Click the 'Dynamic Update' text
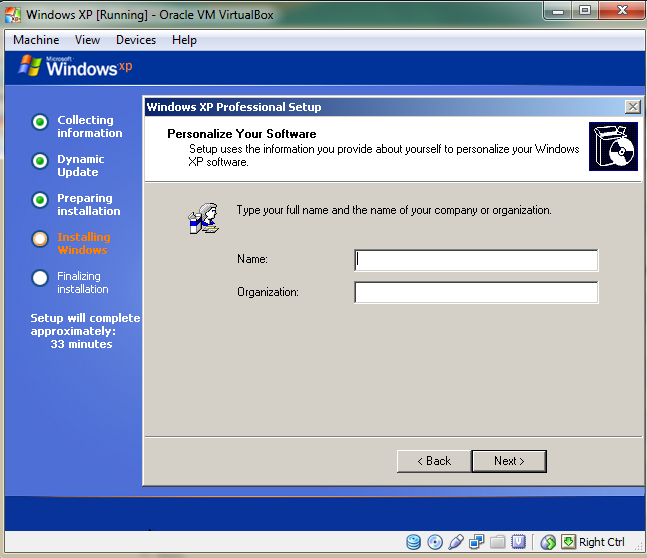 (x=80, y=166)
